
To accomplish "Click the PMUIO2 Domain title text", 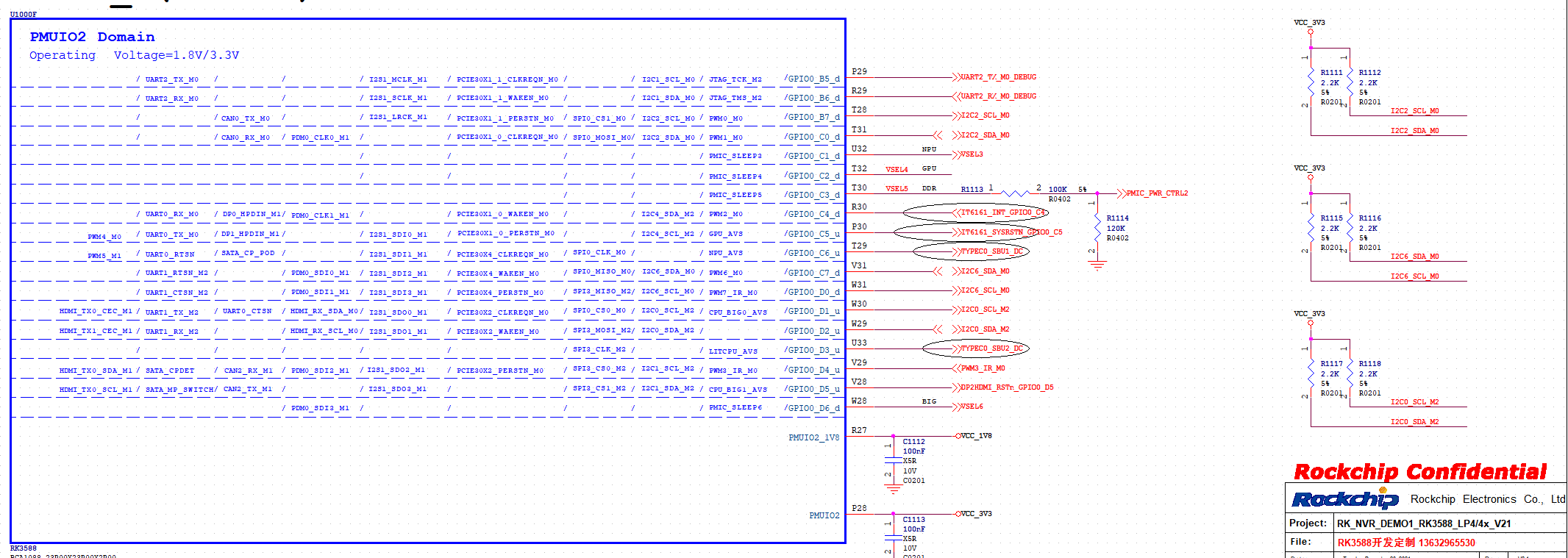I will point(92,37).
